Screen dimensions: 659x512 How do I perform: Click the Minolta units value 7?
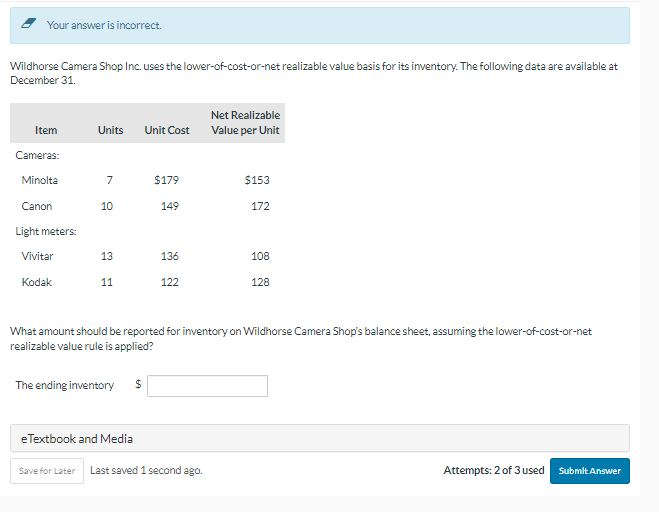coord(110,180)
